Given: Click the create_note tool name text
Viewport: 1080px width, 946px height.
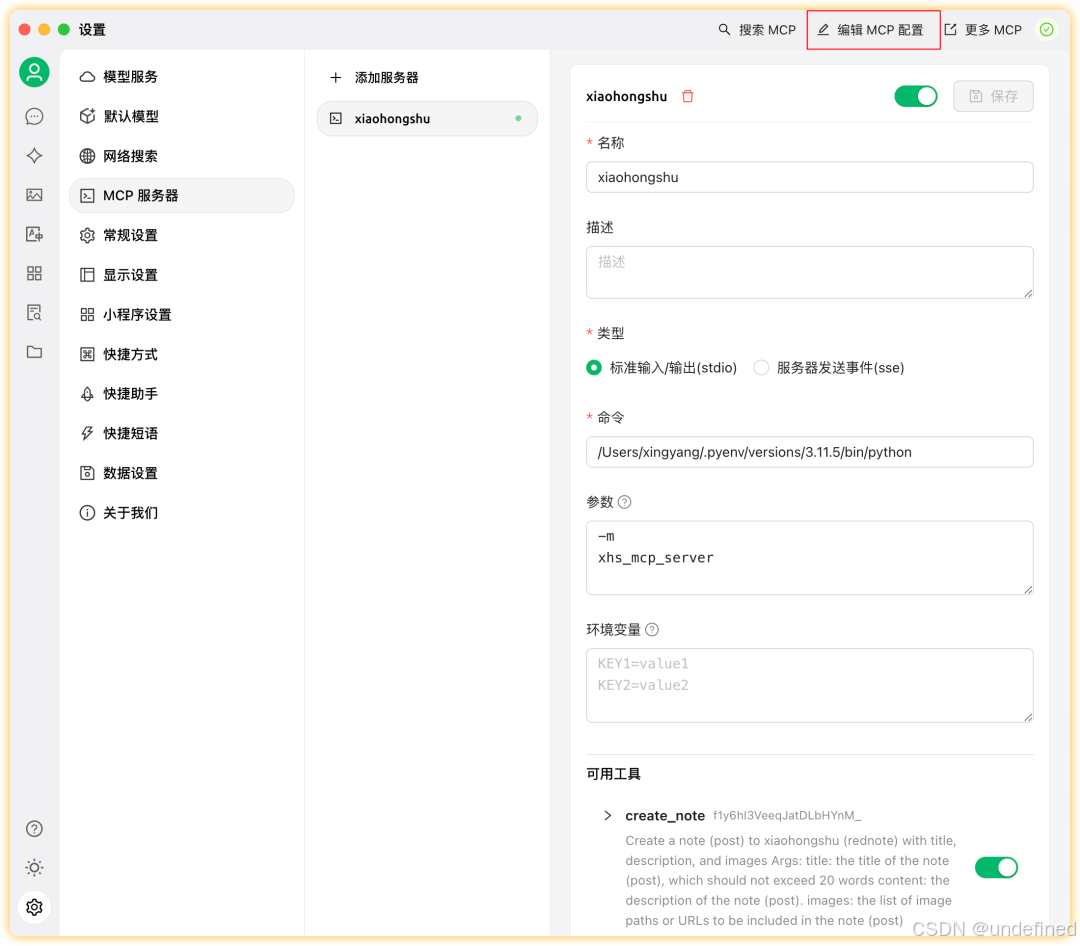Looking at the screenshot, I should click(665, 816).
